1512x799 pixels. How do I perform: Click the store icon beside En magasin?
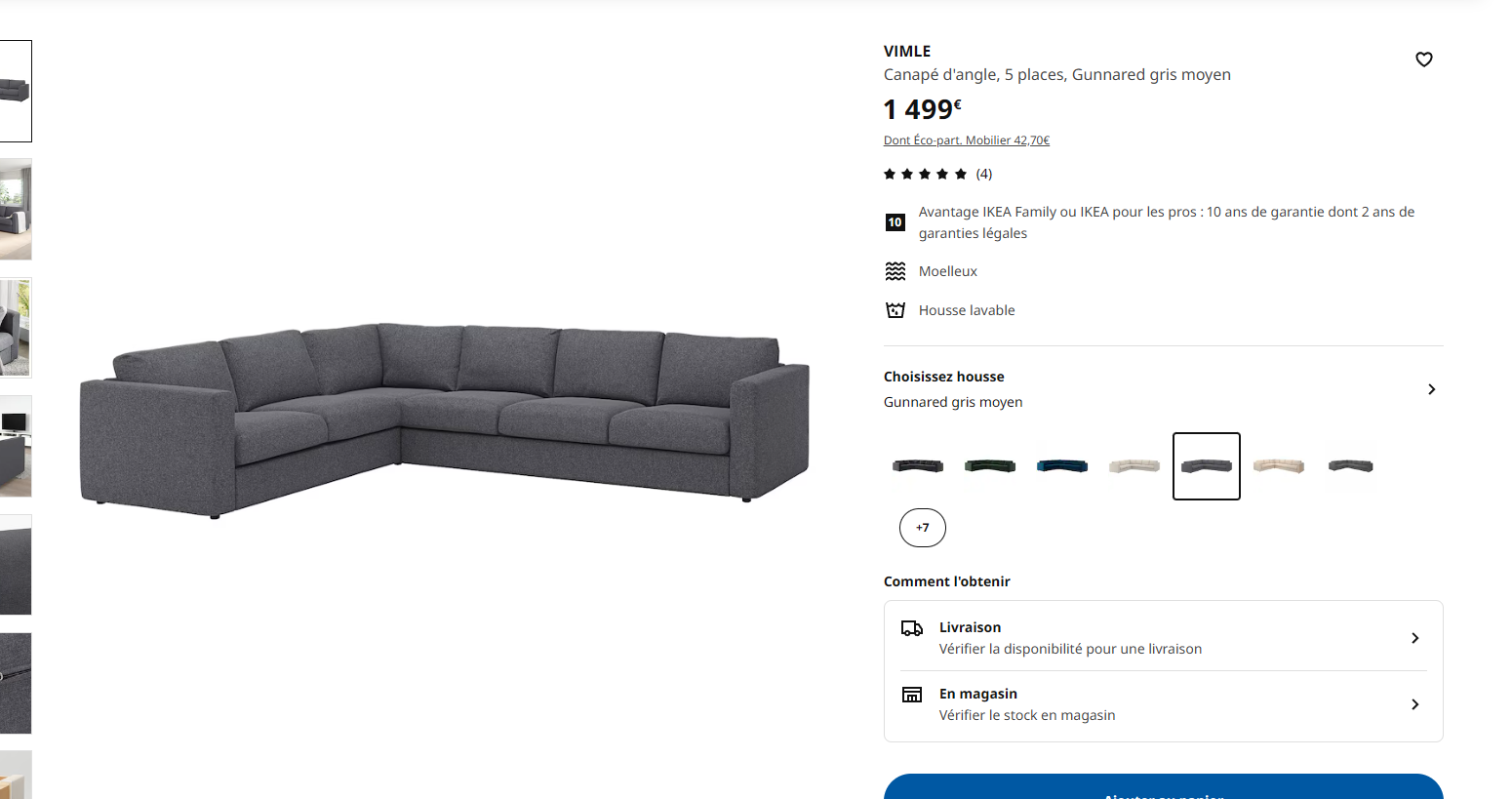point(911,695)
